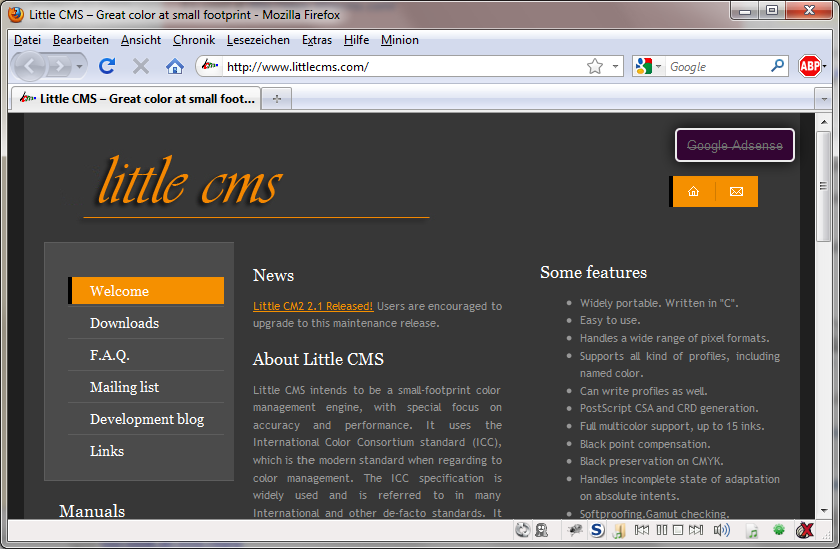This screenshot has width=840, height=549.
Task: Go to the browser home page icon
Action: click(x=175, y=66)
